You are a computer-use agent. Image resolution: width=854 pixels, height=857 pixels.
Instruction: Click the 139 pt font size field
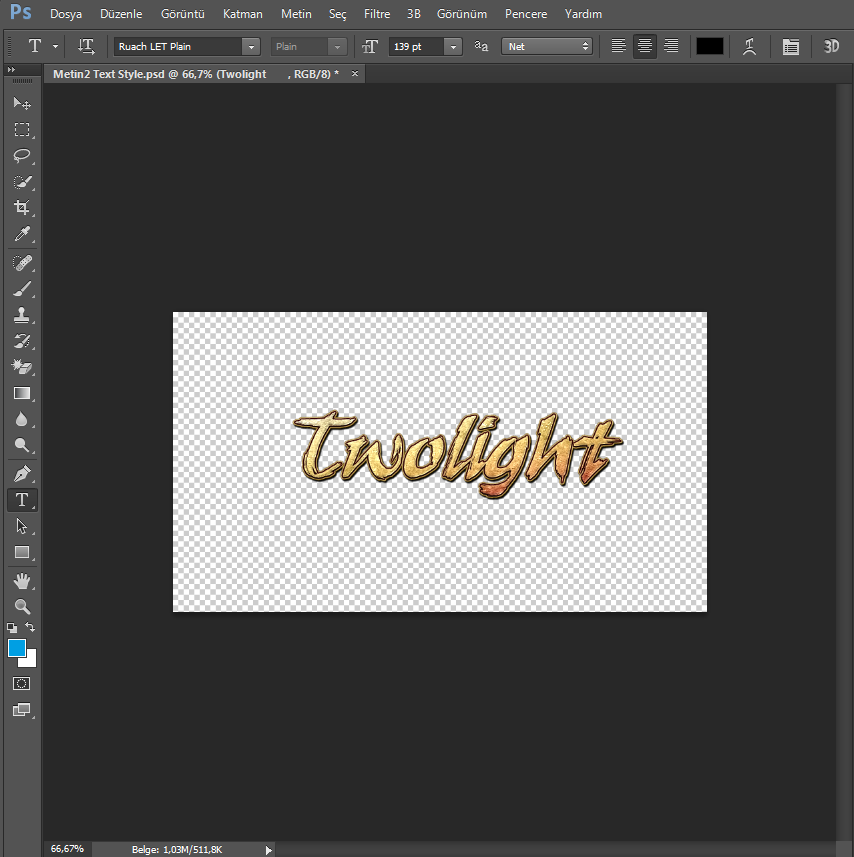(x=416, y=46)
